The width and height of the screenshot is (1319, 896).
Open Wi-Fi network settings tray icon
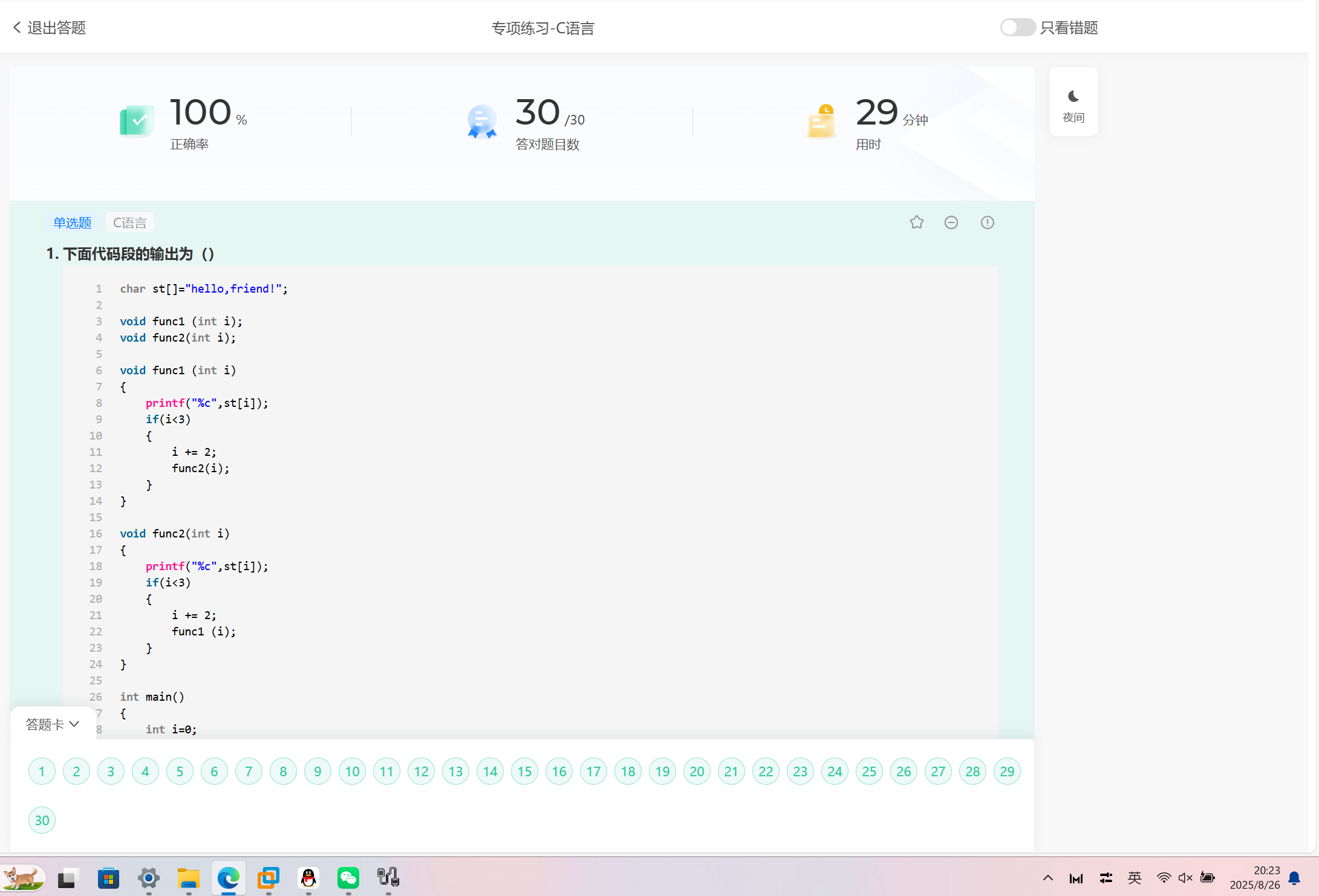click(x=1164, y=878)
